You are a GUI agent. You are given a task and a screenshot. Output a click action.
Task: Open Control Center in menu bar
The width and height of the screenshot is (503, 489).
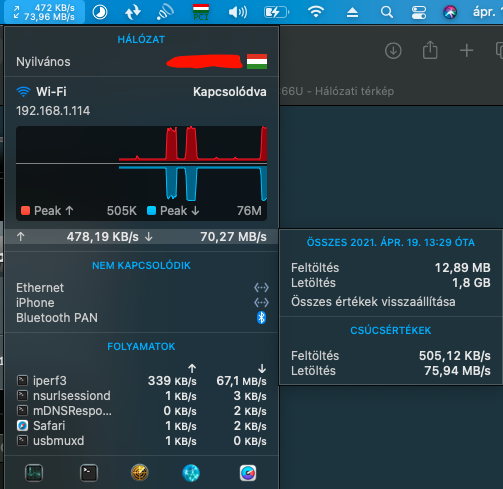[x=419, y=13]
